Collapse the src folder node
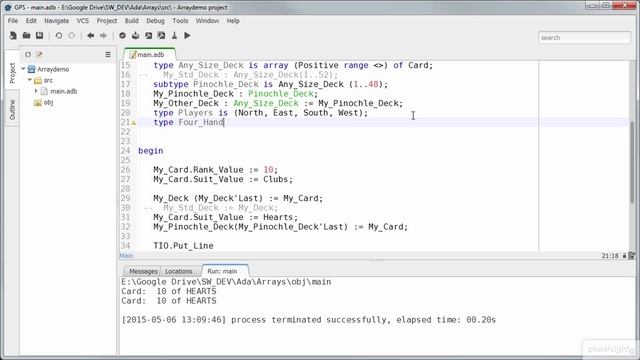This screenshot has width=640, height=360. tap(30, 80)
